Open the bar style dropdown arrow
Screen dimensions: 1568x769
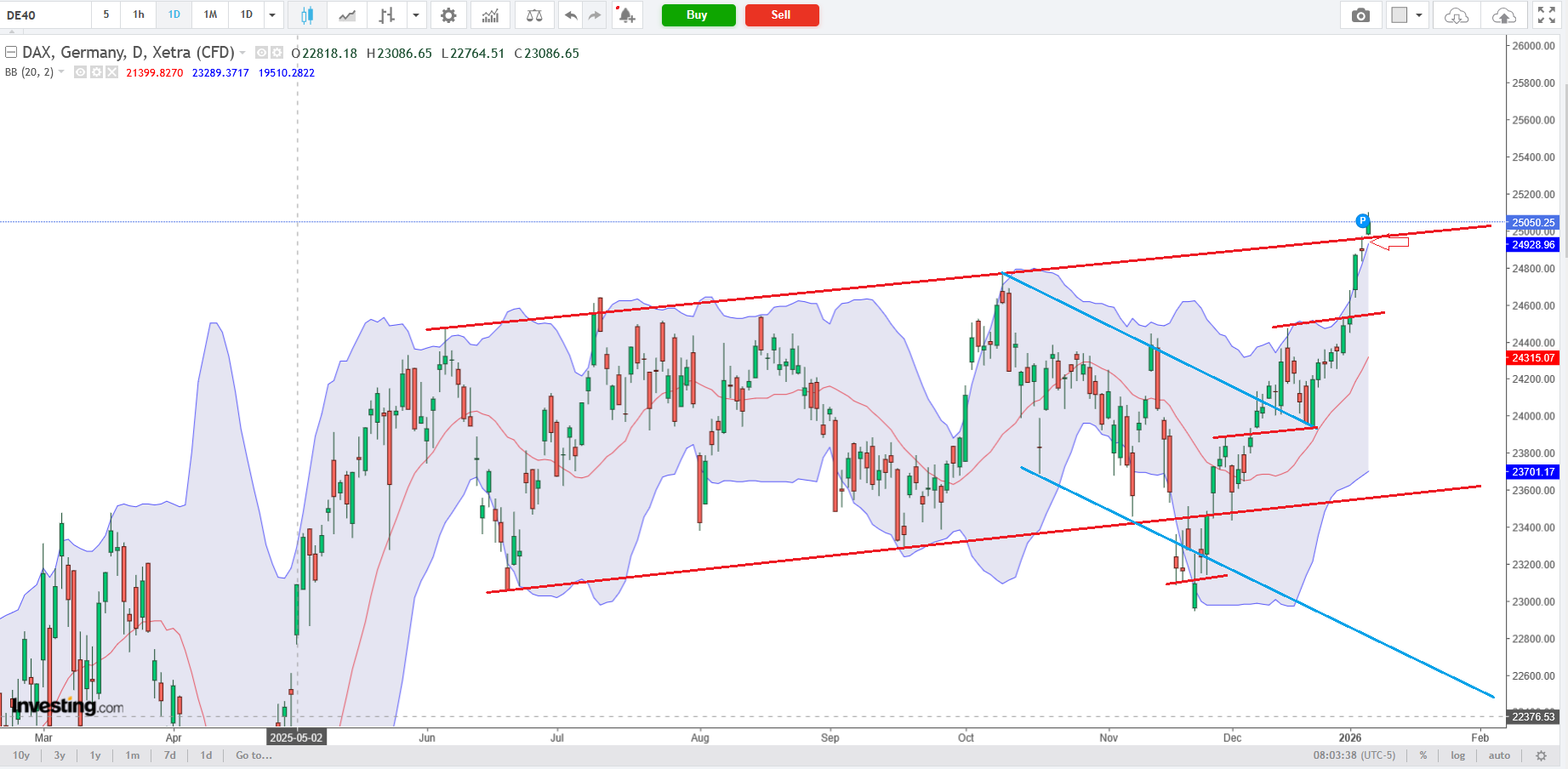pyautogui.click(x=416, y=15)
